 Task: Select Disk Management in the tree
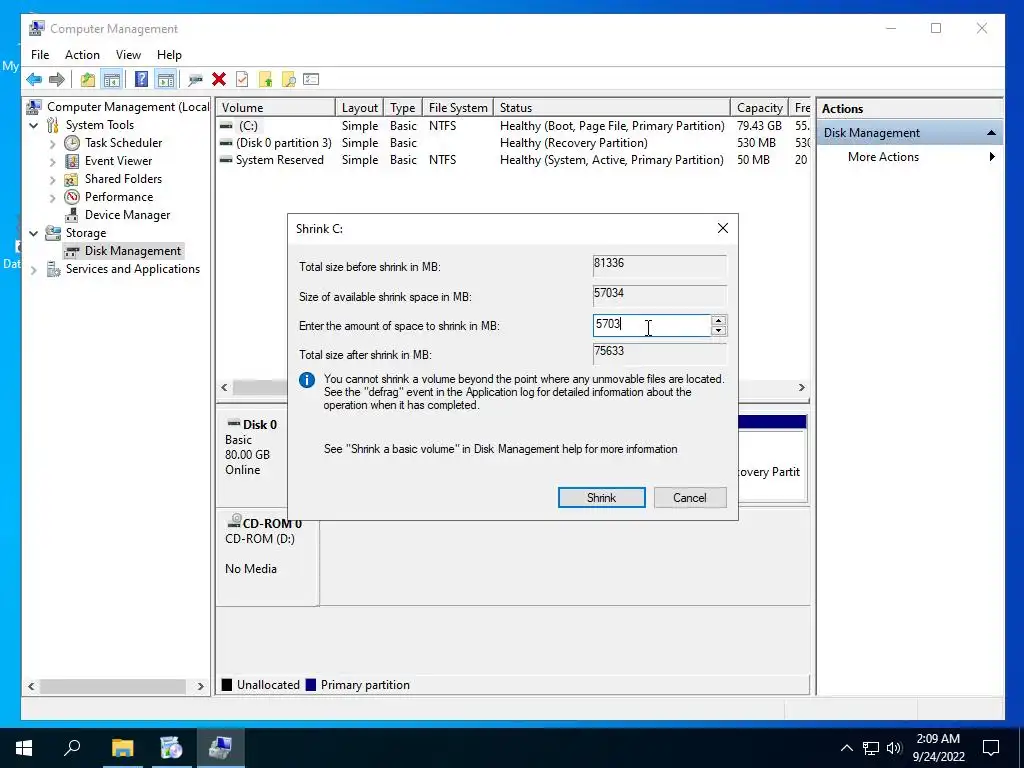click(133, 251)
